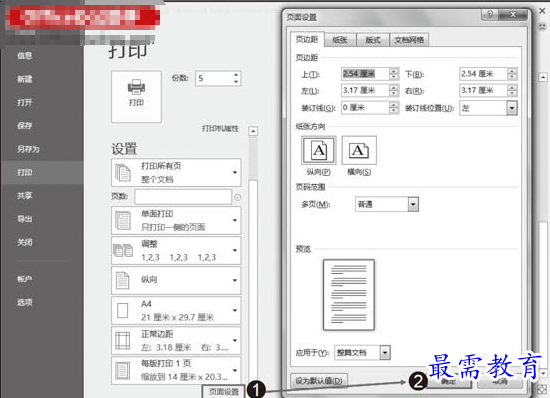Click the Printer Properties link
This screenshot has height=398, width=550.
click(220, 129)
